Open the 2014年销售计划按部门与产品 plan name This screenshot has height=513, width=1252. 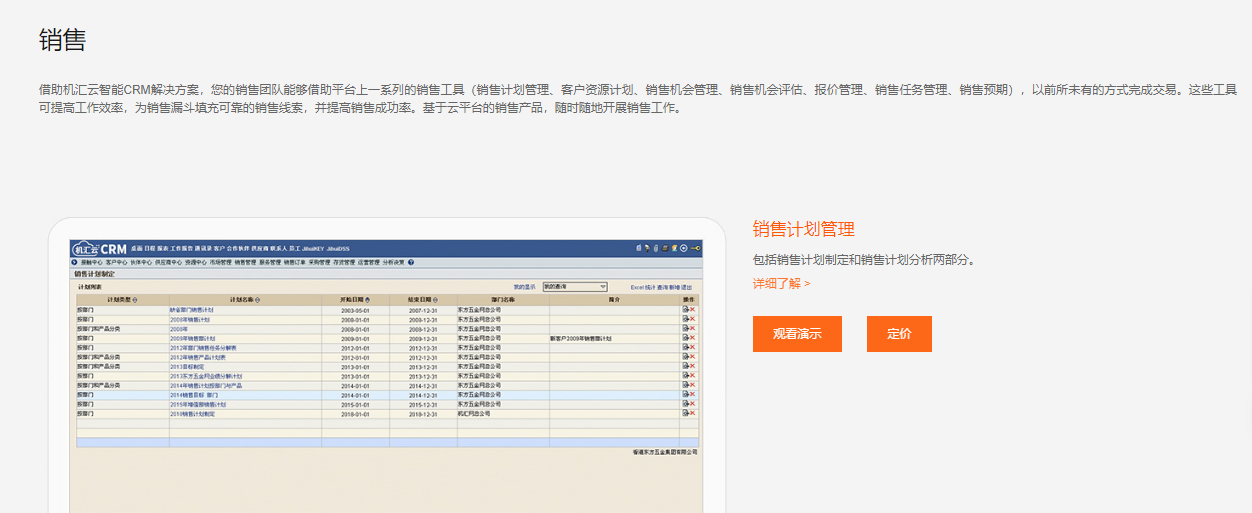(206, 385)
